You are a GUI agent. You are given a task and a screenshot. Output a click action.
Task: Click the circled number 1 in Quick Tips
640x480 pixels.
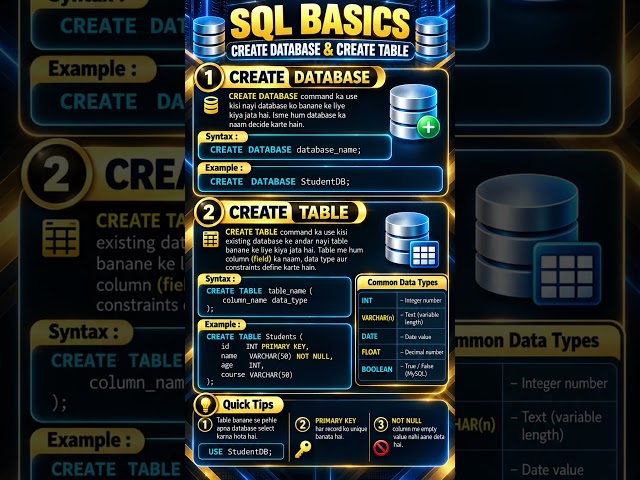click(205, 424)
